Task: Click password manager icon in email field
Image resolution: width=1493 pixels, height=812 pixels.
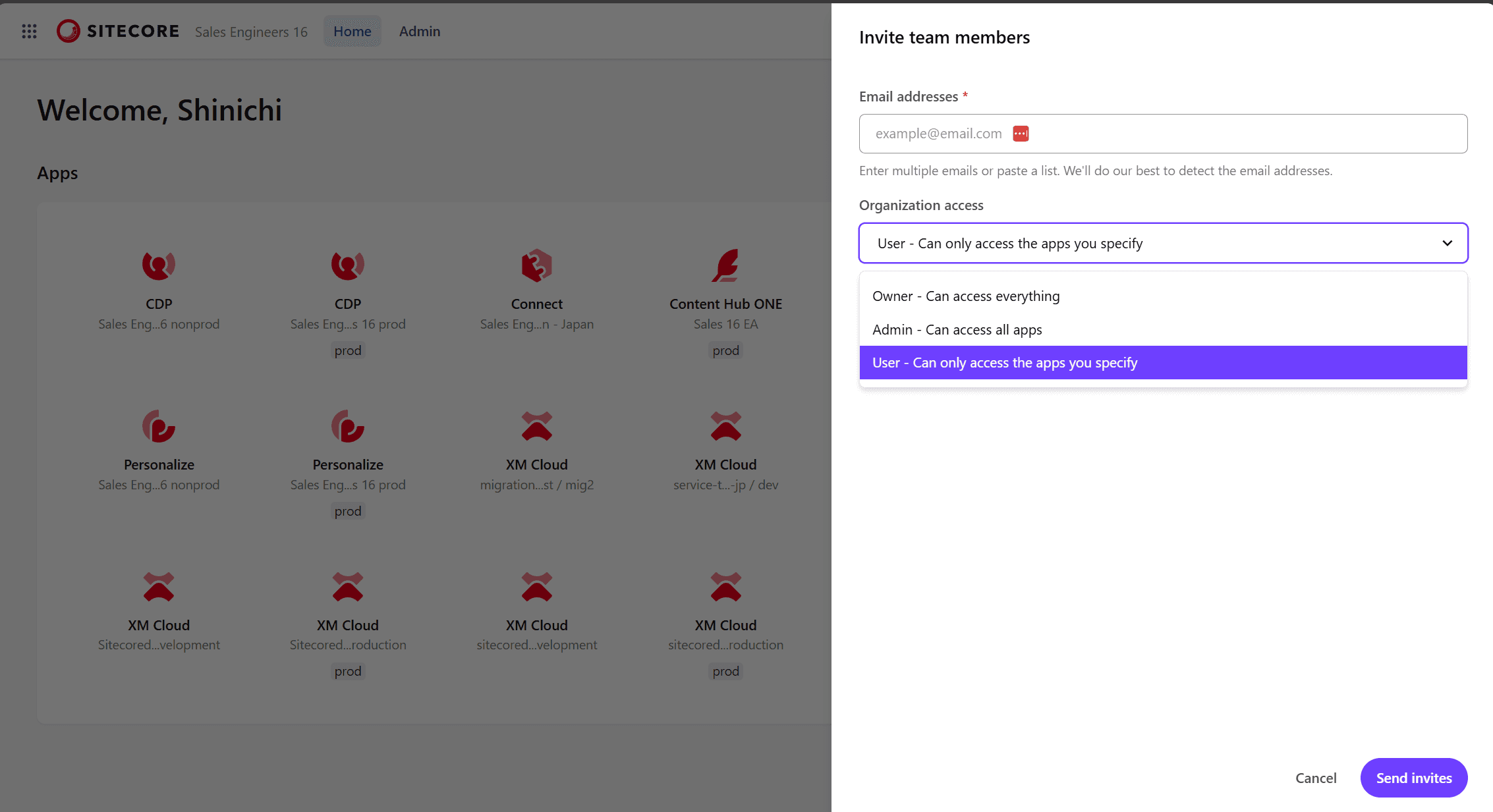Action: pyautogui.click(x=1021, y=134)
